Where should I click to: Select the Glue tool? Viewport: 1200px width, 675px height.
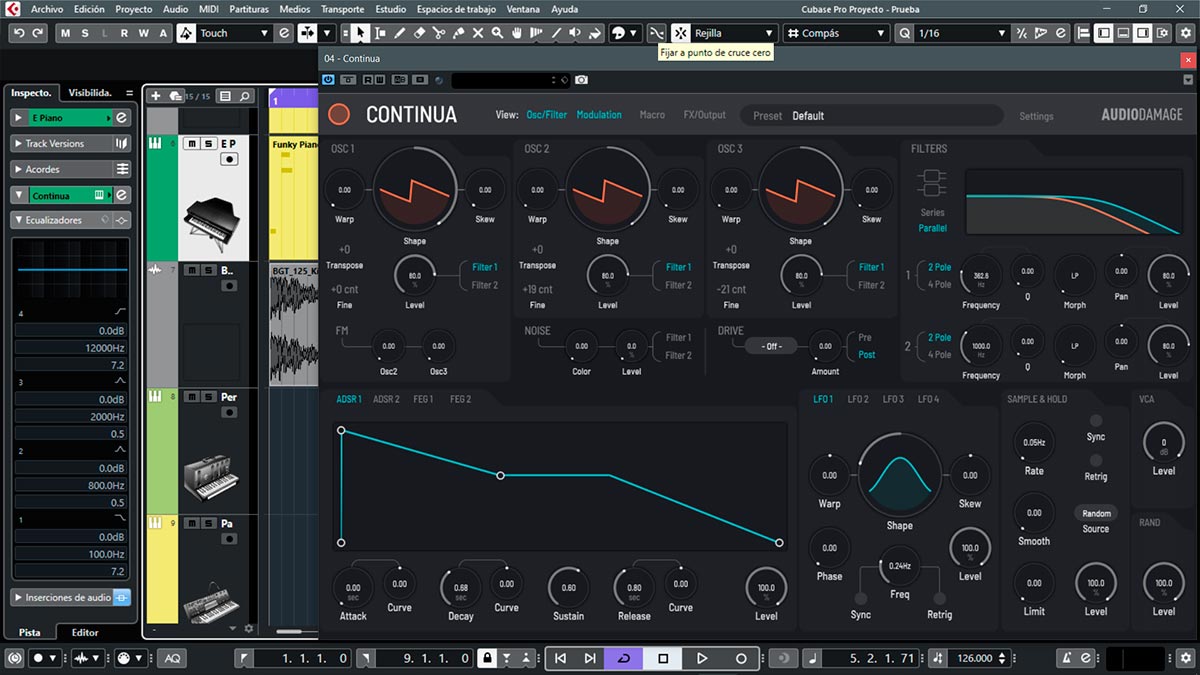[x=458, y=33]
